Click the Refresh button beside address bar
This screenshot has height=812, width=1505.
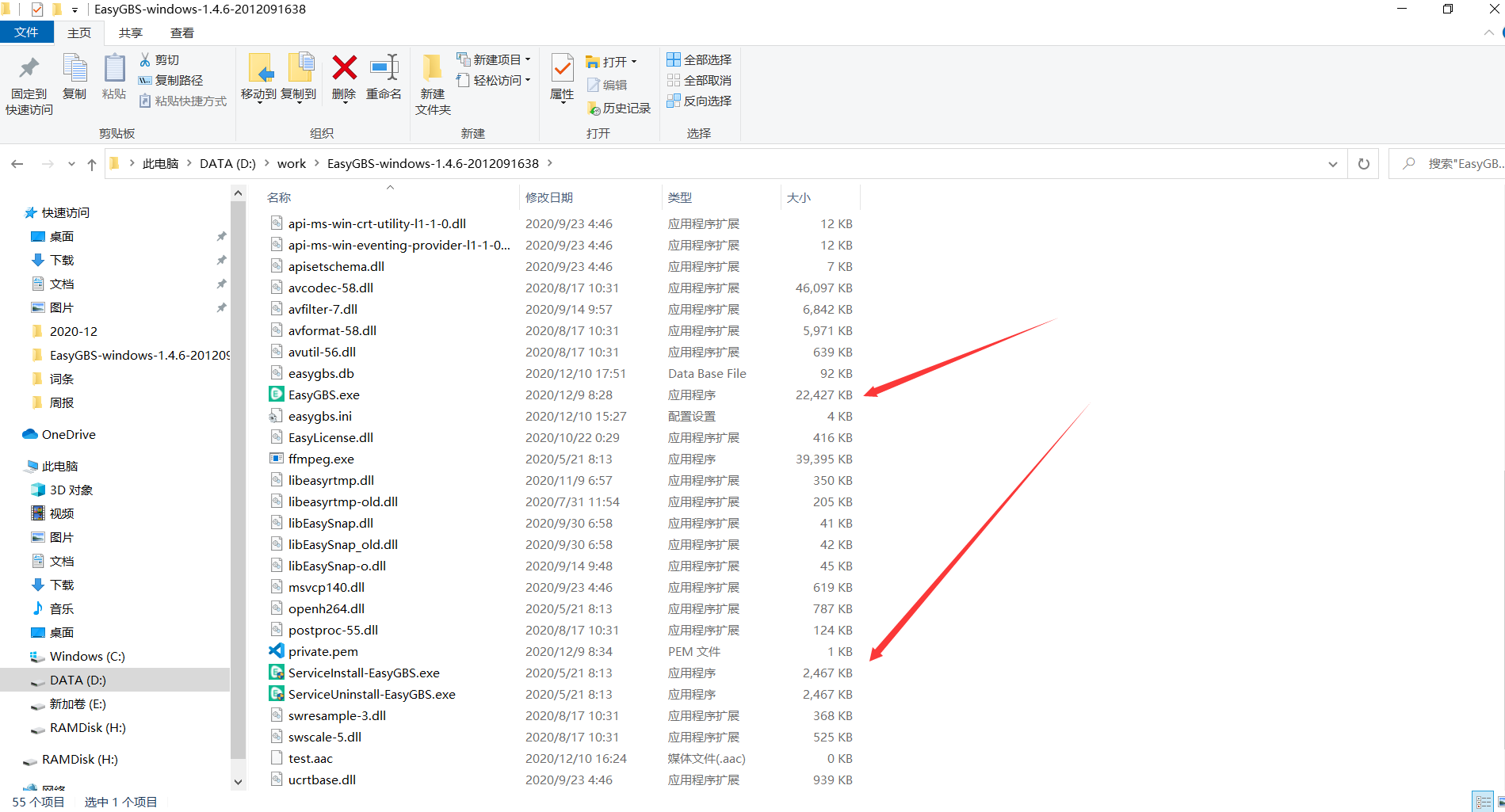click(x=1364, y=164)
